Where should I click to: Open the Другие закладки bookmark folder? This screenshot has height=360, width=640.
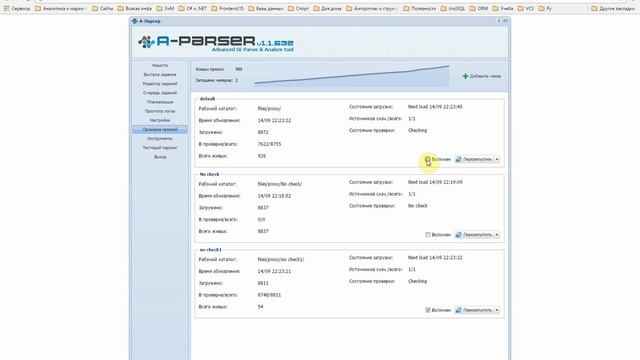click(613, 8)
